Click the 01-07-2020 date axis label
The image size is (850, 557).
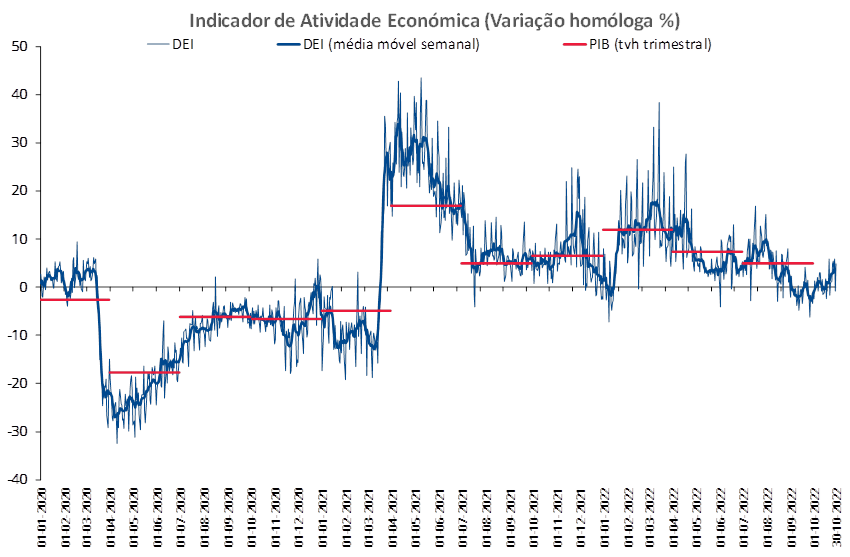[181, 517]
